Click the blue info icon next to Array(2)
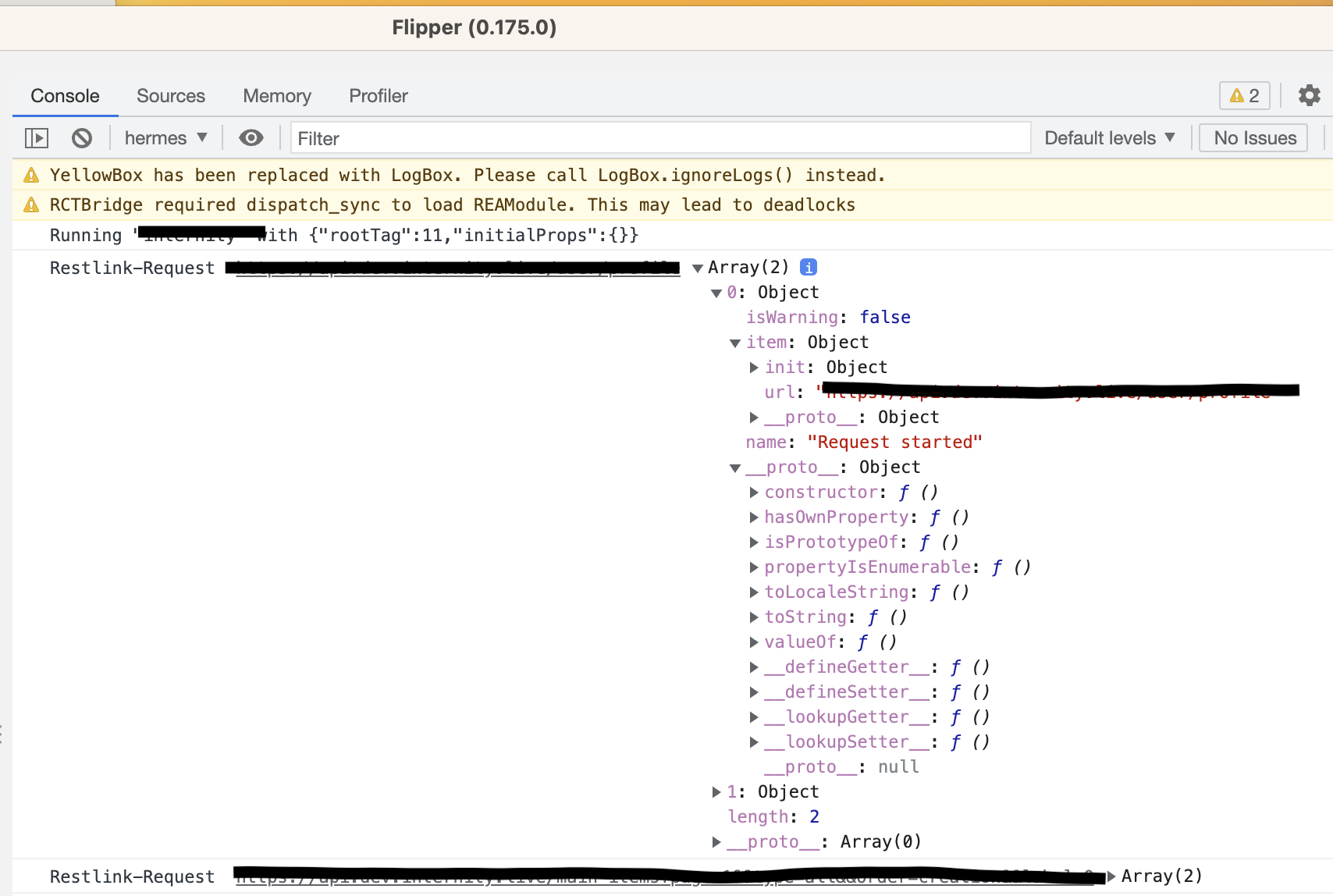Screen dimensions: 1333x896 tap(809, 267)
